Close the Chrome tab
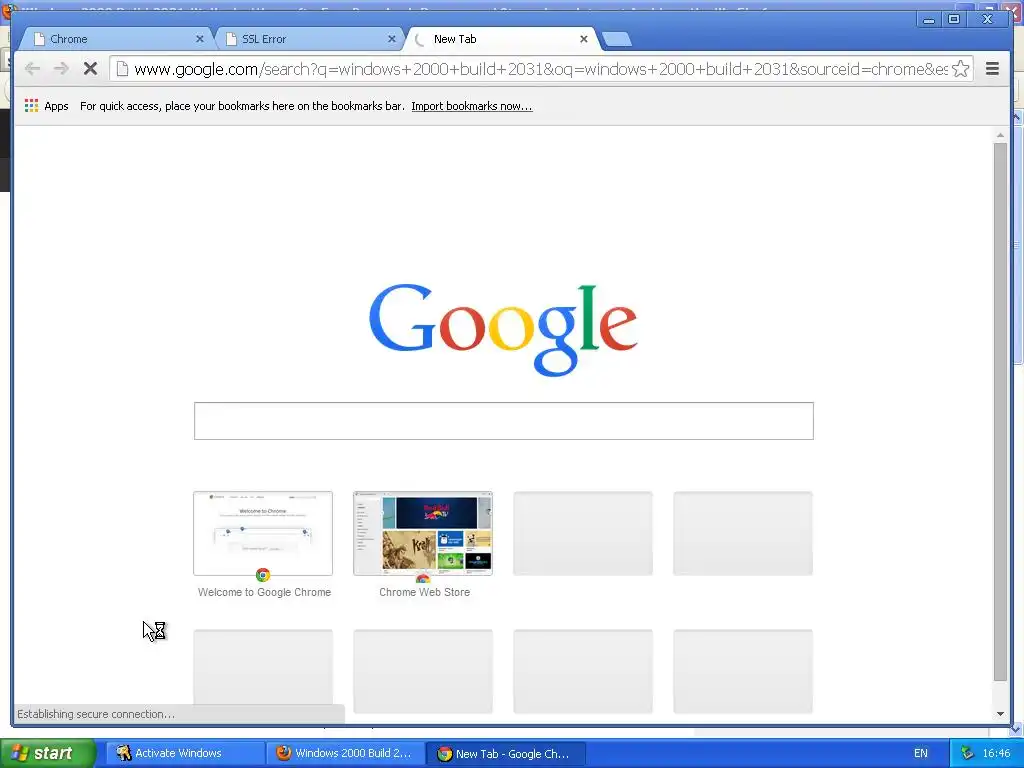 click(x=200, y=39)
